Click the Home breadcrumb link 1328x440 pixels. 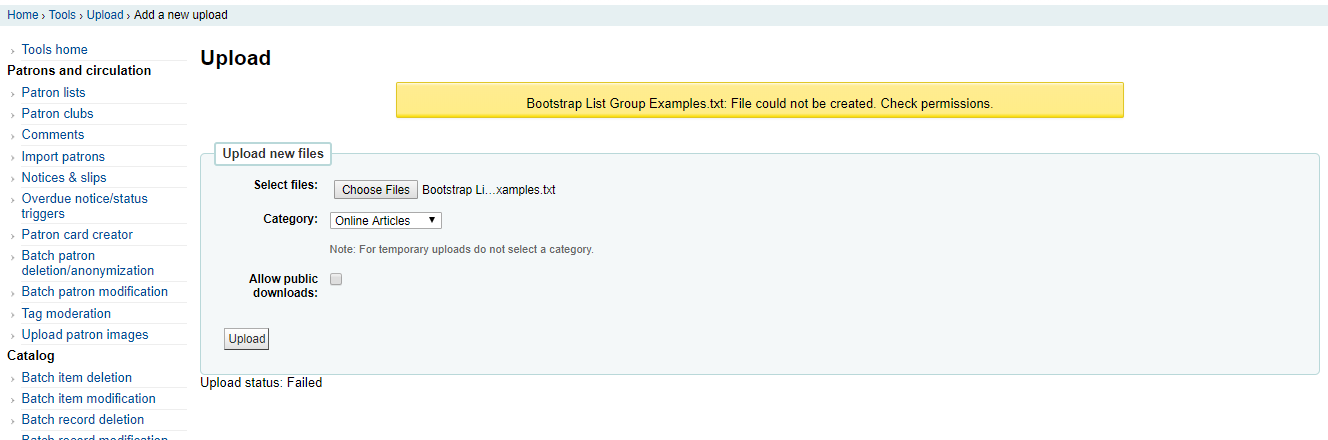coord(22,15)
